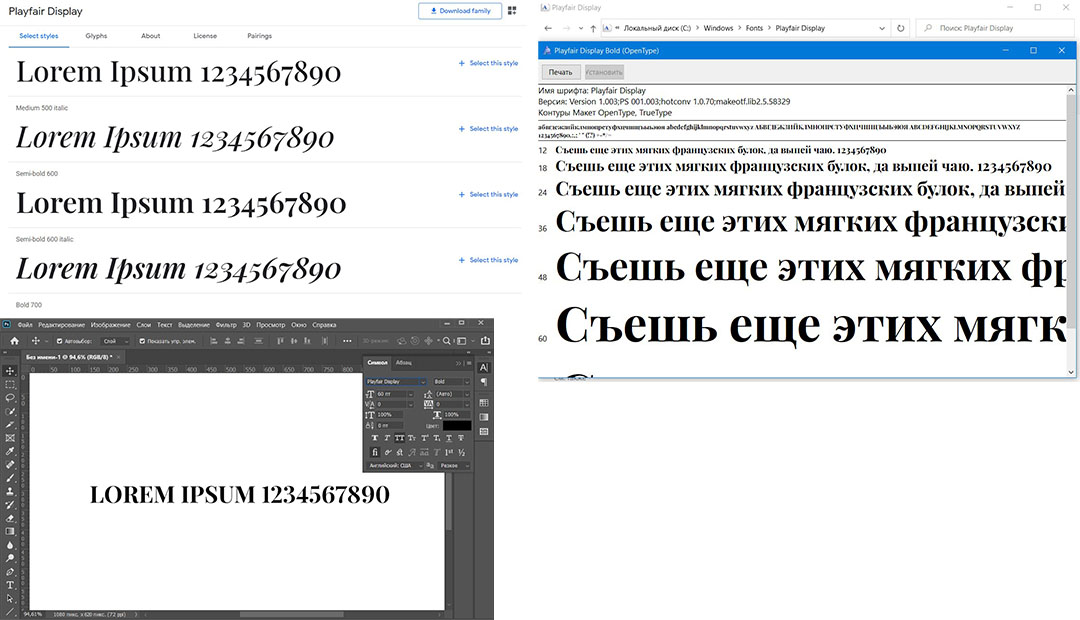Select the Eraser tool
Image resolution: width=1080 pixels, height=620 pixels.
click(x=10, y=518)
